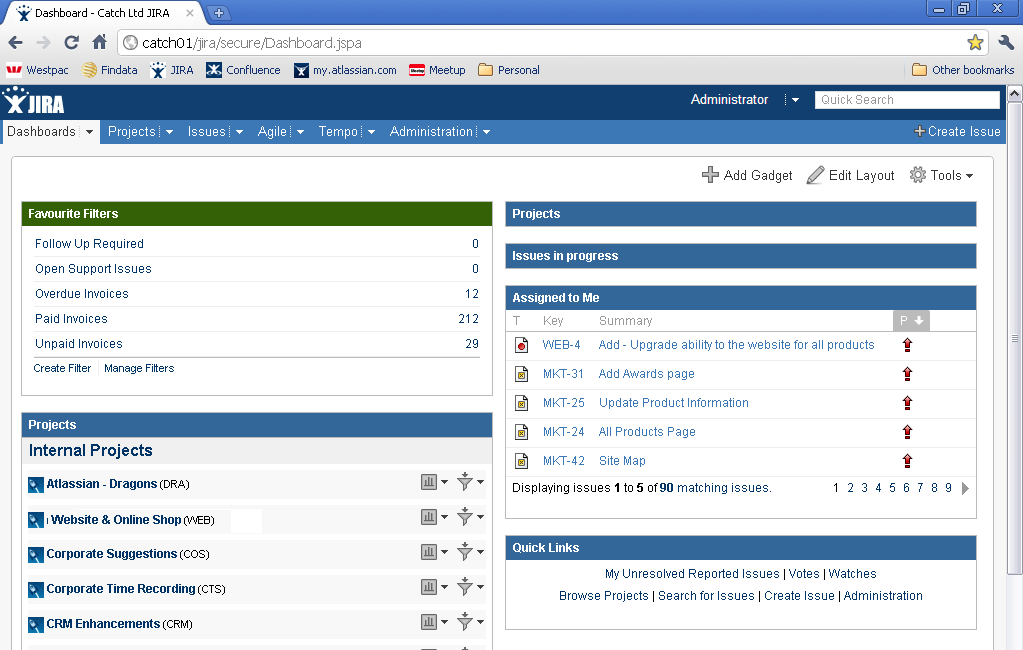Image resolution: width=1023 pixels, height=650 pixels.
Task: Expand the Projects menu dropdown arrow
Action: (x=169, y=132)
